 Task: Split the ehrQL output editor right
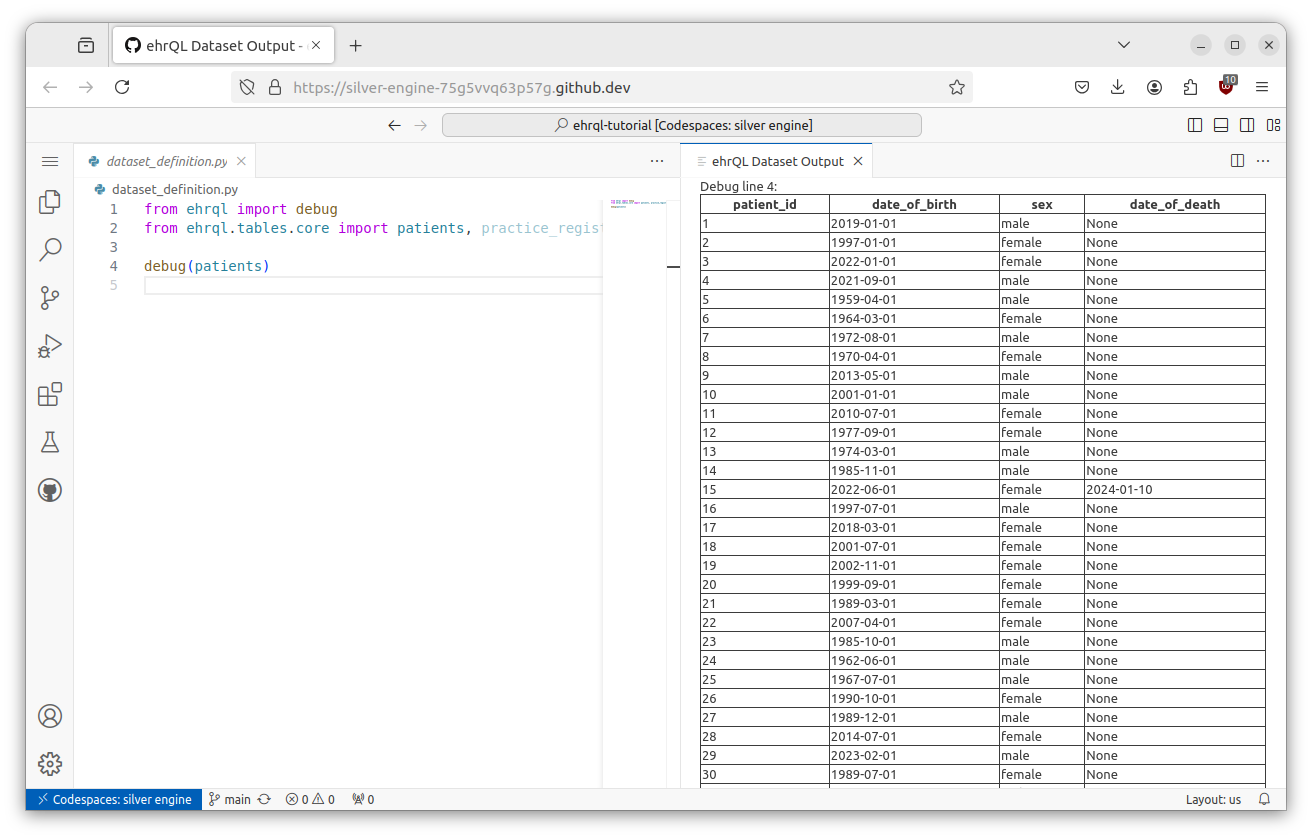[1237, 161]
